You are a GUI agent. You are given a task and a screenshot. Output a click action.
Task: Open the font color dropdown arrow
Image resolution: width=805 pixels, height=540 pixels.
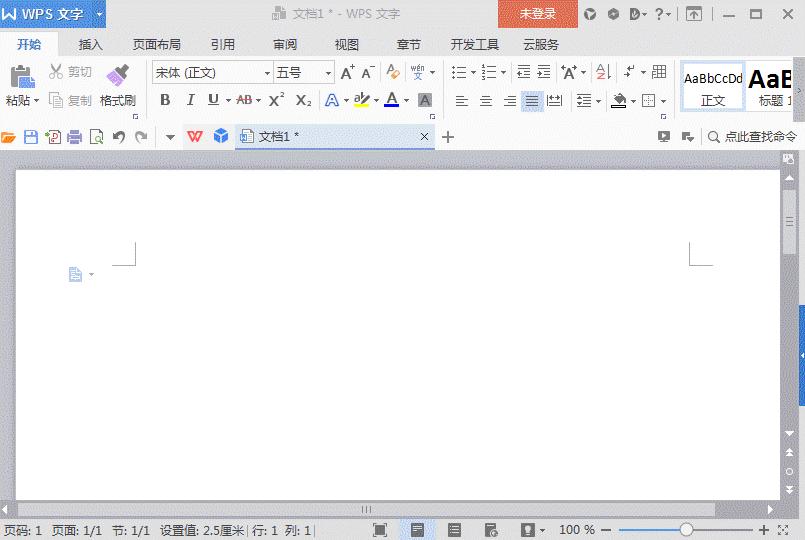coord(407,101)
